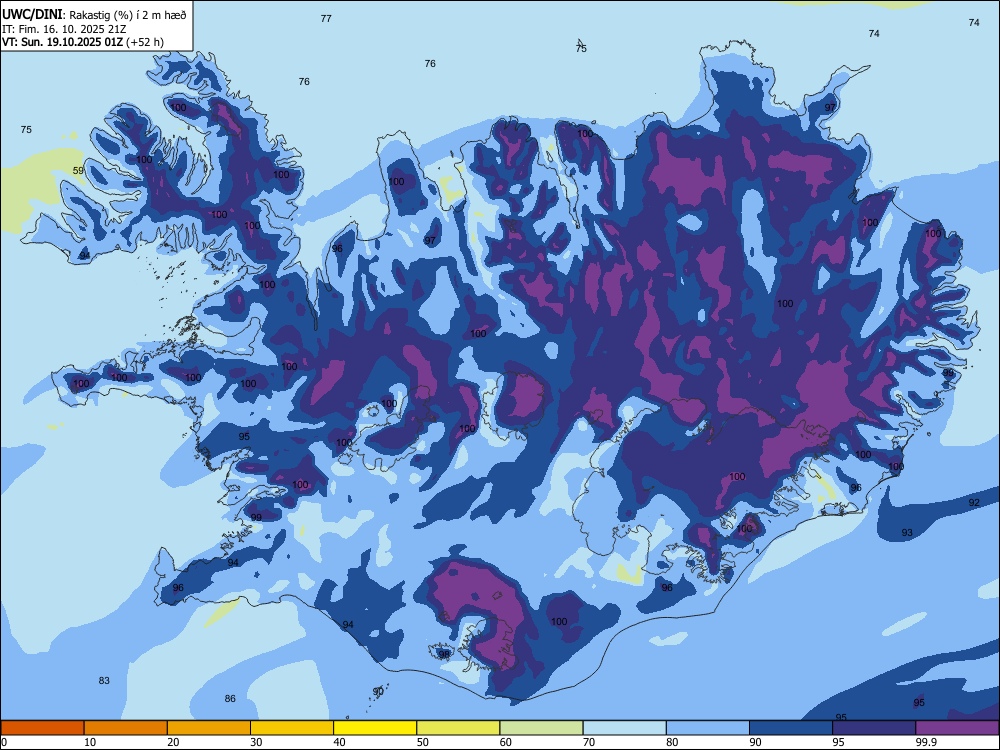This screenshot has width=1000, height=750.
Task: Click the '59' humidity value off the Westfjords
Action: point(78,170)
